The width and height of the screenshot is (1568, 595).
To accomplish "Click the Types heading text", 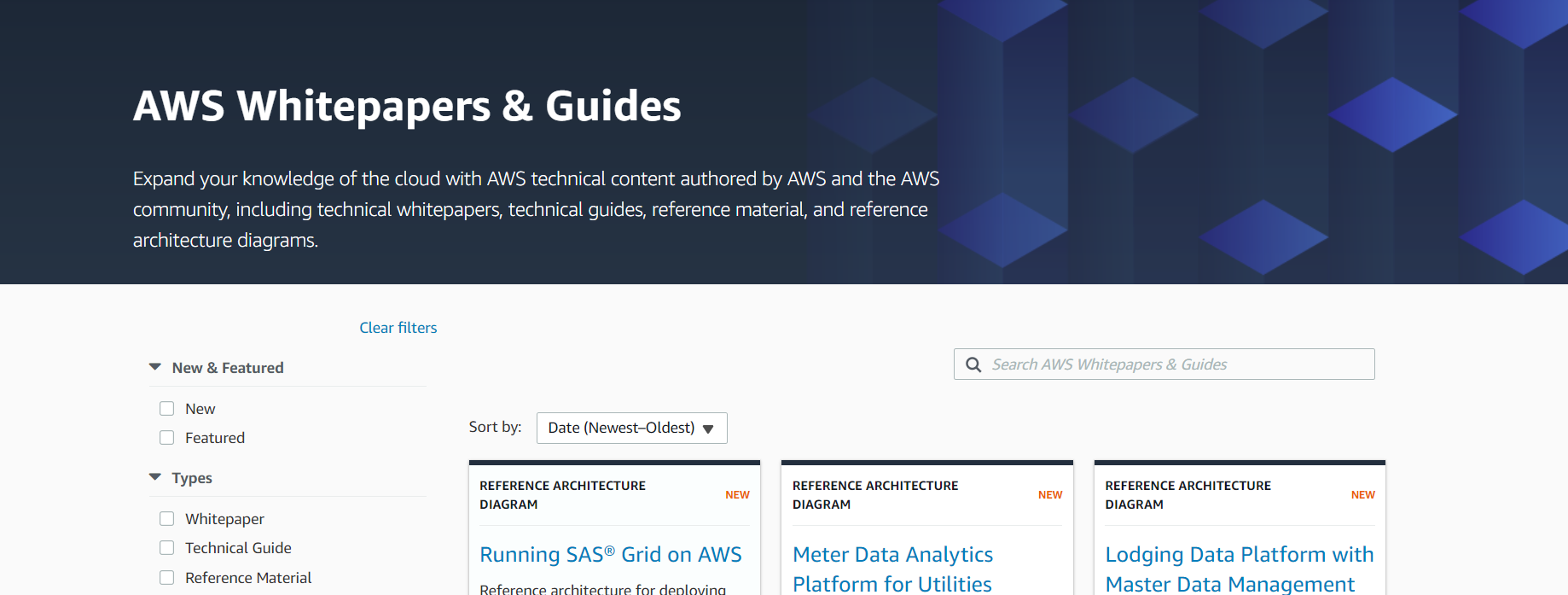I will pos(192,478).
